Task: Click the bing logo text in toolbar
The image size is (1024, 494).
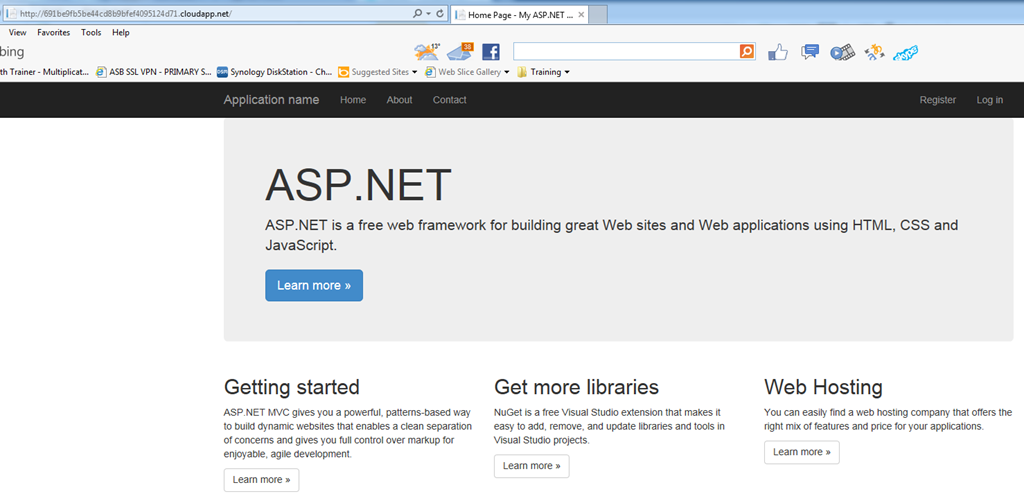Action: [x=12, y=52]
